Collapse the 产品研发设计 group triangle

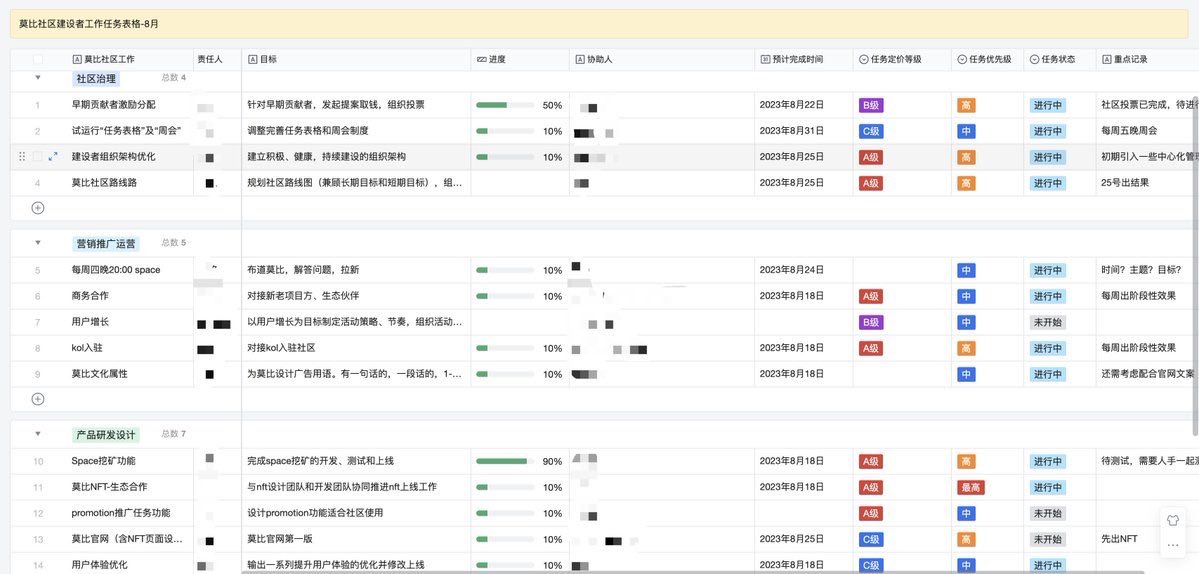pyautogui.click(x=37, y=433)
